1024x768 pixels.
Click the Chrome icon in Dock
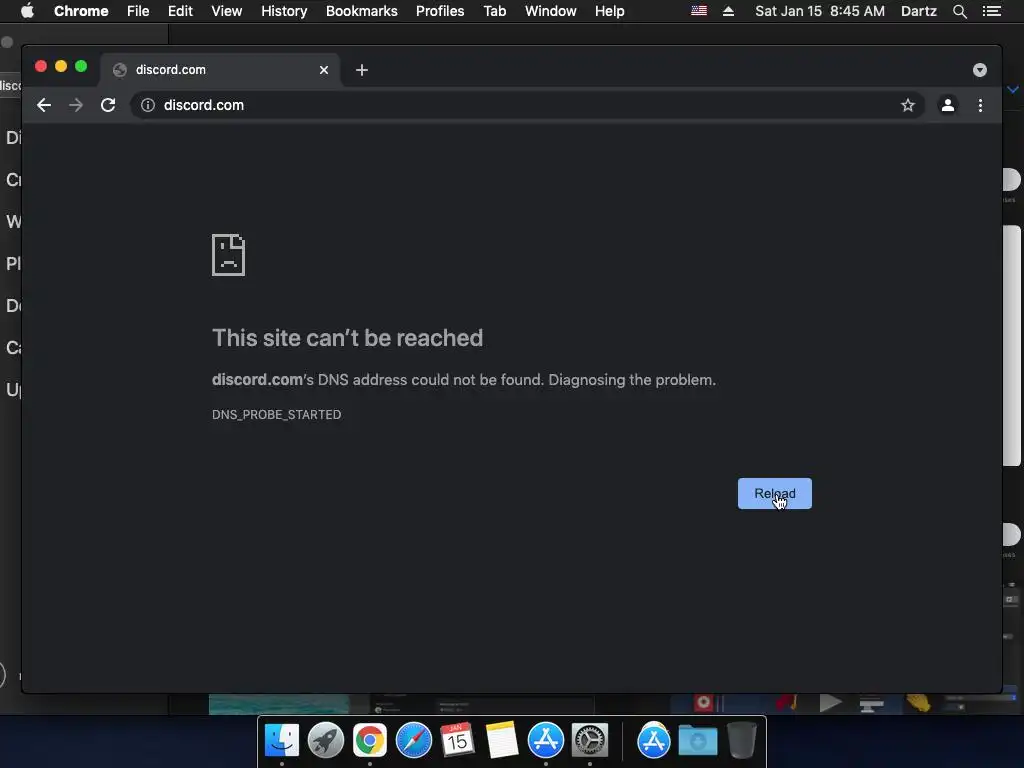click(370, 741)
